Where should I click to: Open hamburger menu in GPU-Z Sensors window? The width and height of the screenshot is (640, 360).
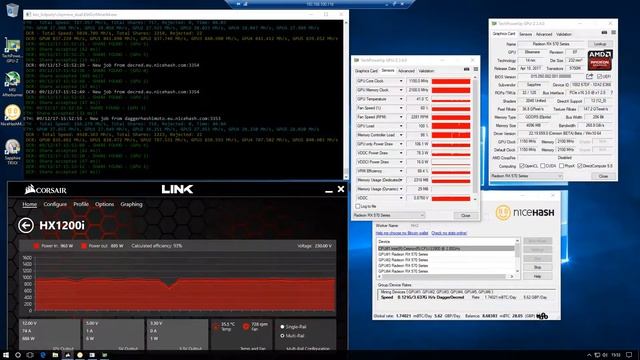pos(476,70)
